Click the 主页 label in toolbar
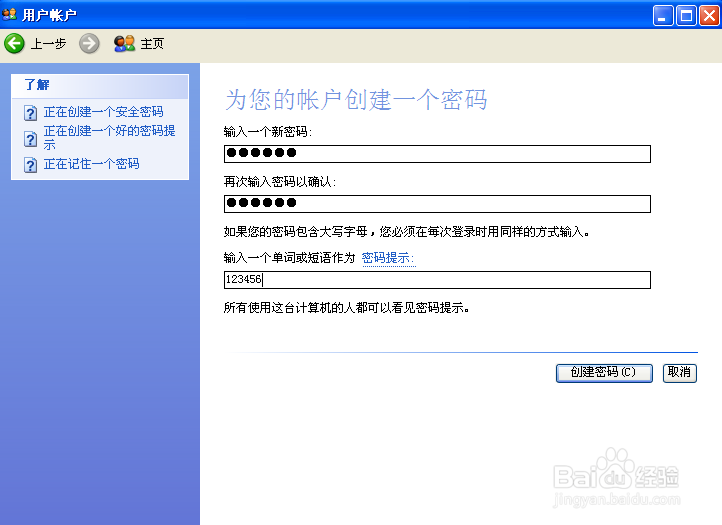Image resolution: width=722 pixels, height=525 pixels. point(152,44)
